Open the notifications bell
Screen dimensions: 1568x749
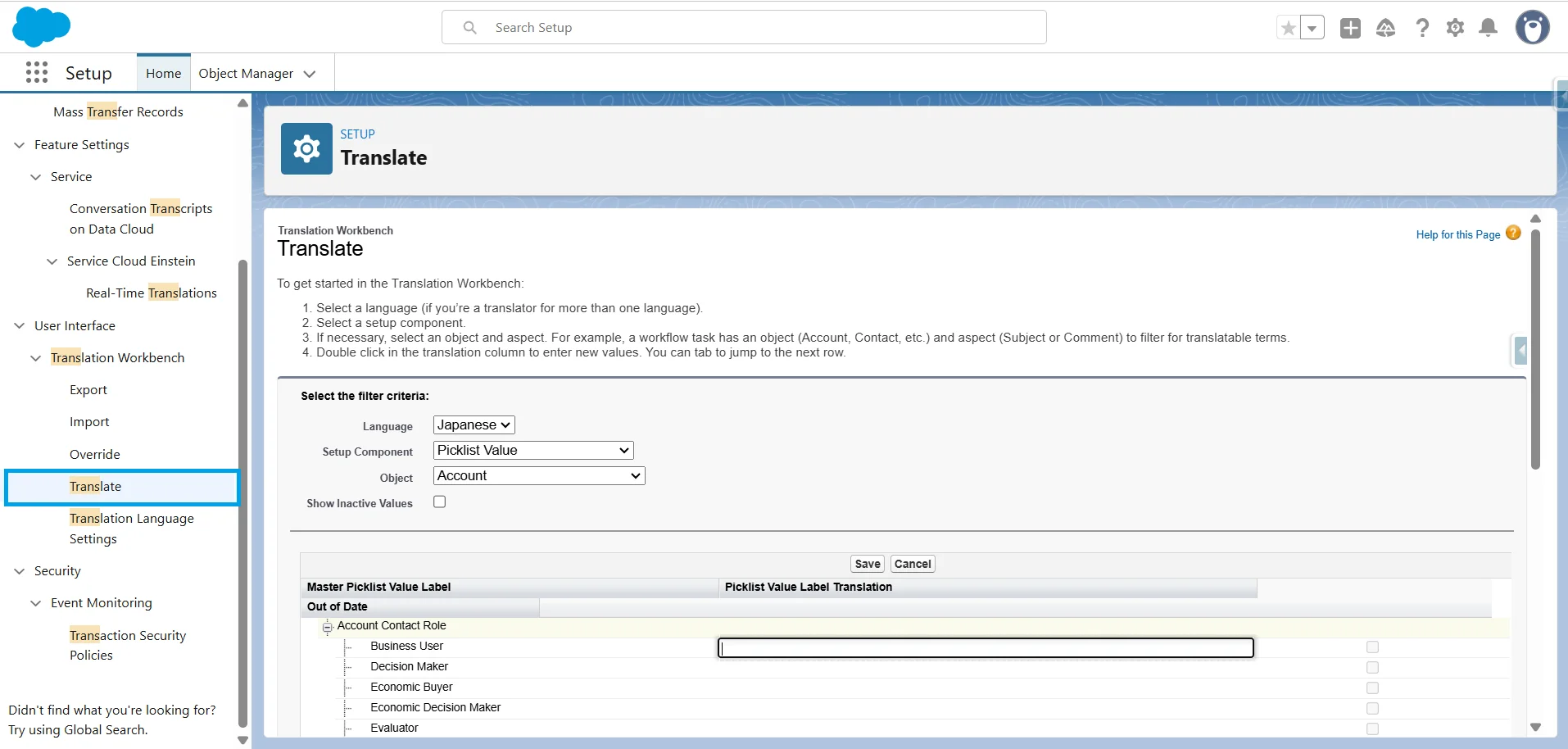click(1489, 28)
